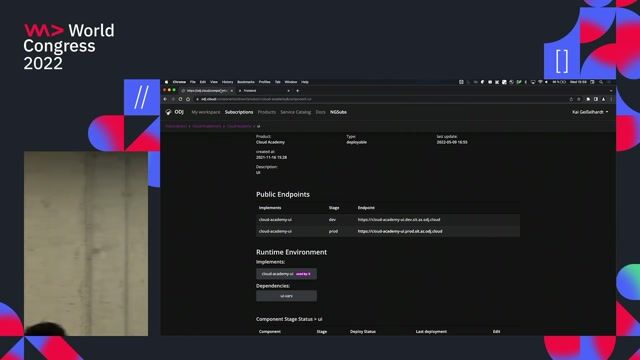Click the 'prod' stage cell

click(333, 231)
